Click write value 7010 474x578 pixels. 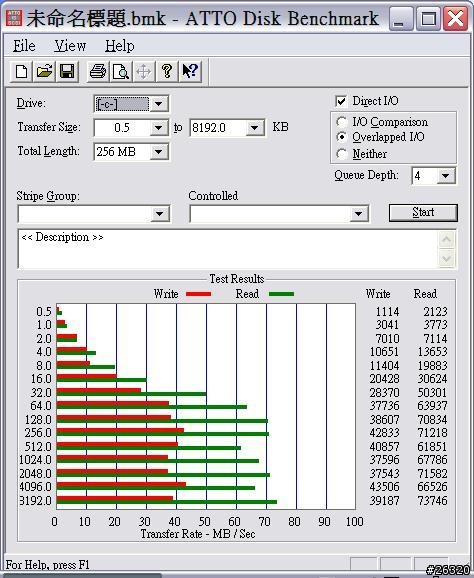point(387,338)
